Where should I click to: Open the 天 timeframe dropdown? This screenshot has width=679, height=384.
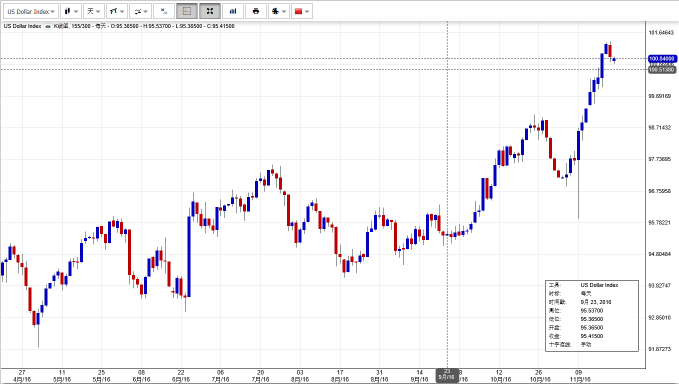94,11
